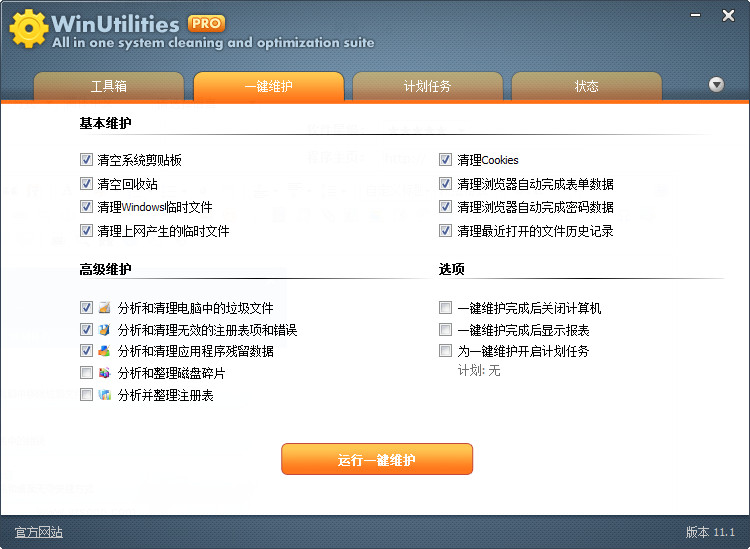
Task: Click the 基本维护 section heading
Action: coord(105,123)
